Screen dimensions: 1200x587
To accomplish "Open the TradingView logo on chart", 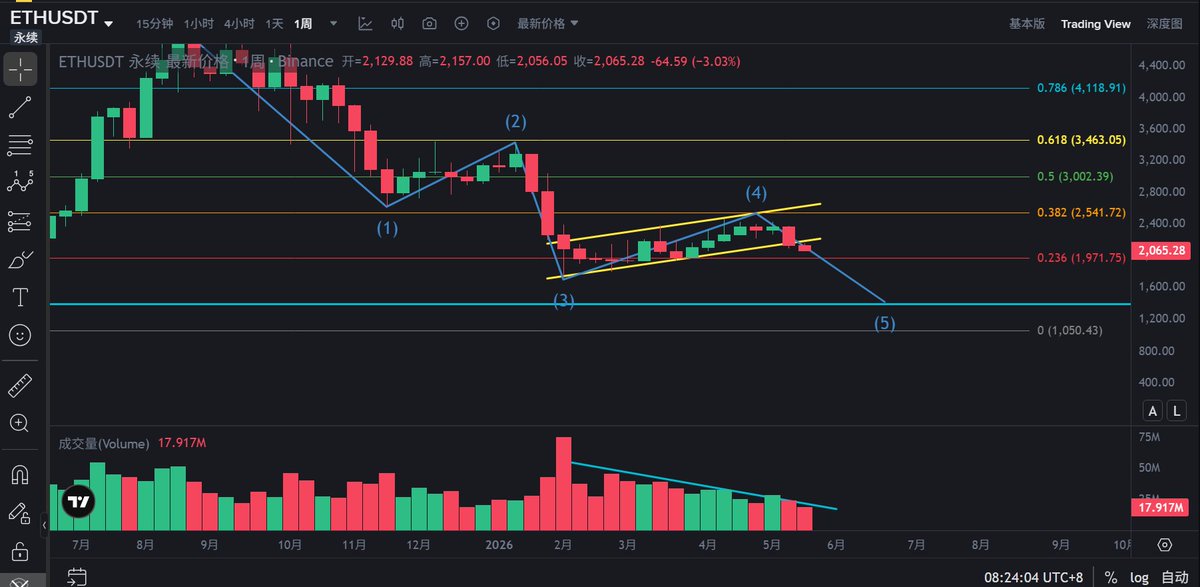I will tap(78, 502).
